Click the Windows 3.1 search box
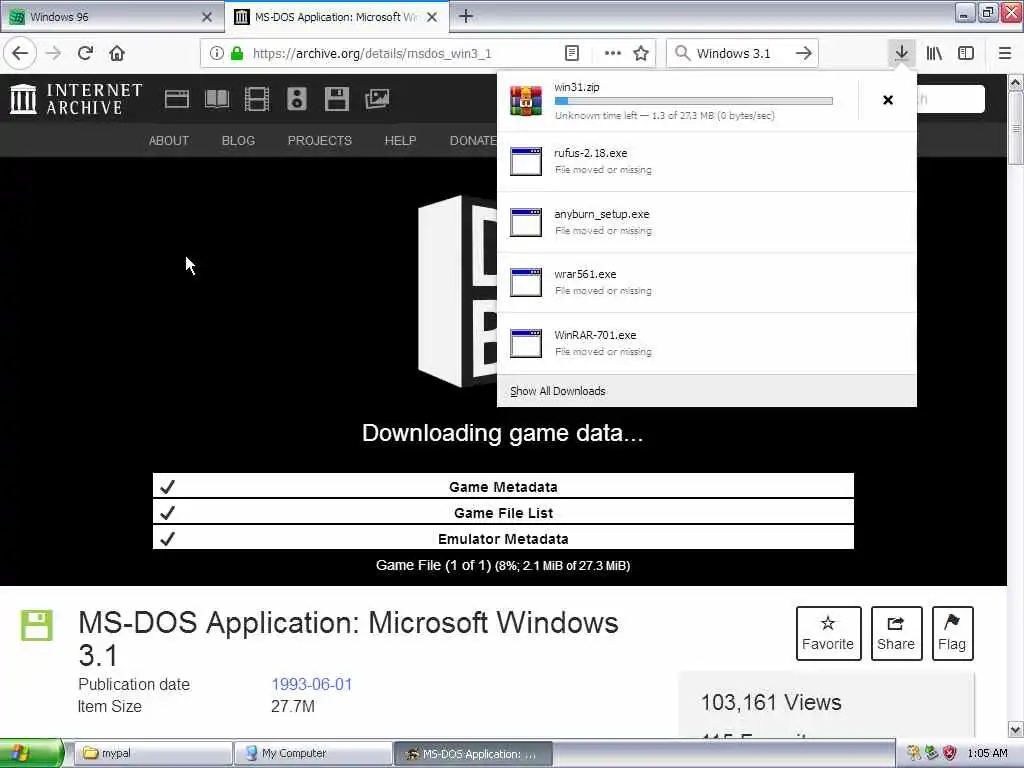Image resolution: width=1024 pixels, height=768 pixels. 741,53
